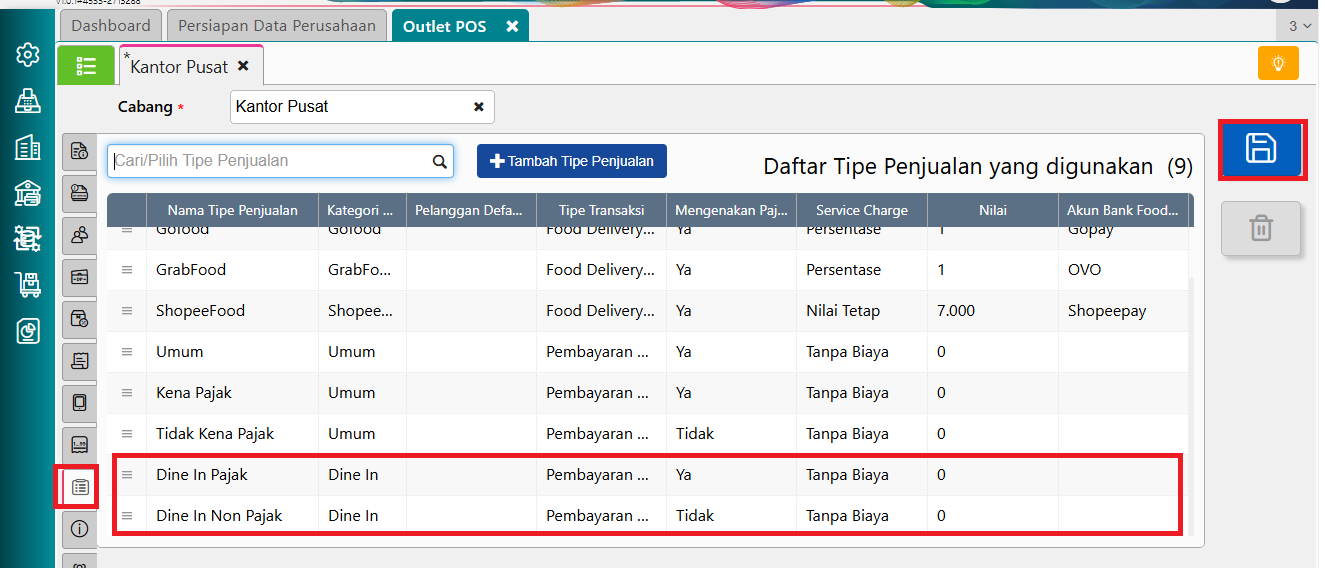Open the Cabang combo box
The image size is (1325, 568).
(x=362, y=107)
